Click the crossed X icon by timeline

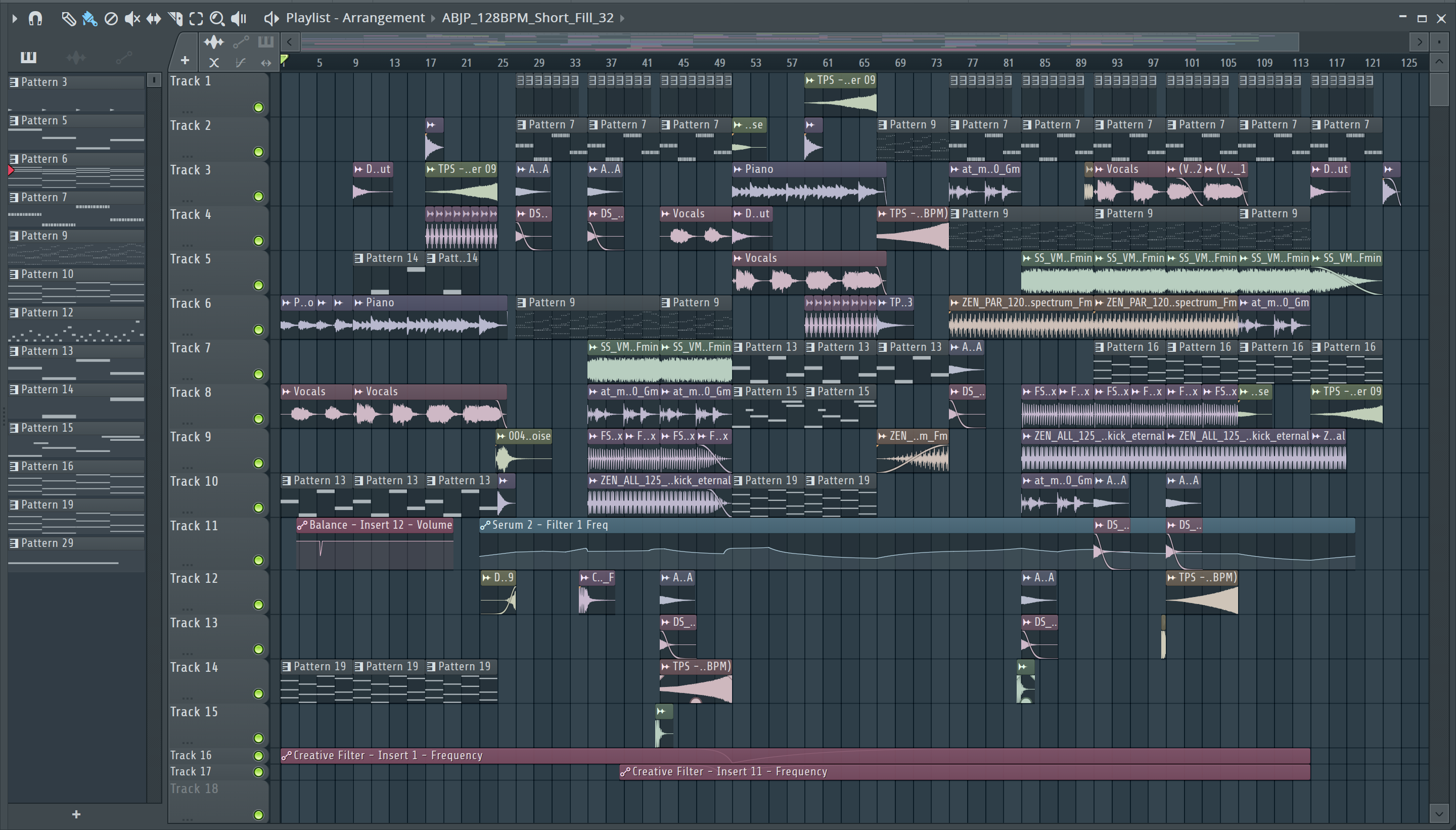[214, 63]
